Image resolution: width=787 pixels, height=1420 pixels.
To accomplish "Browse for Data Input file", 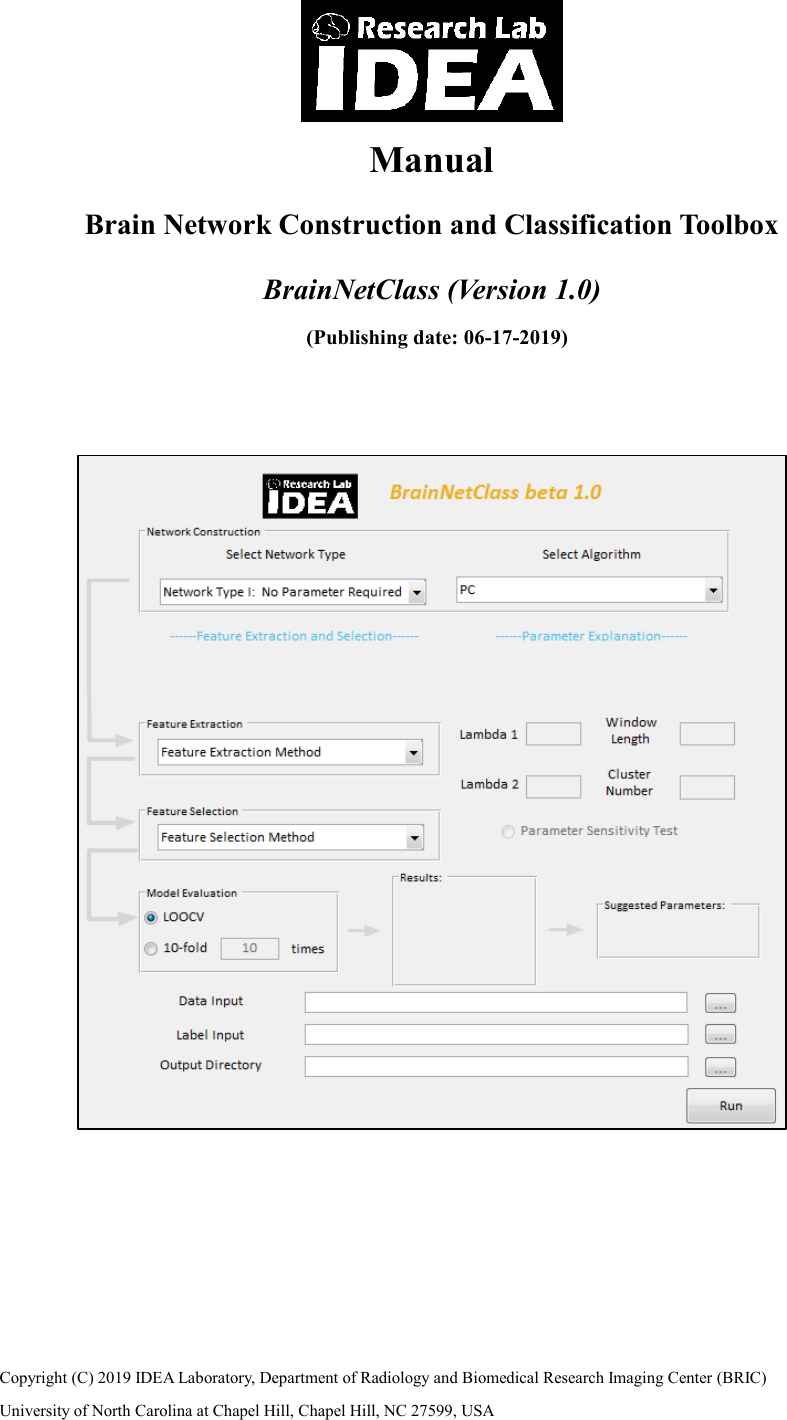I will (720, 1003).
